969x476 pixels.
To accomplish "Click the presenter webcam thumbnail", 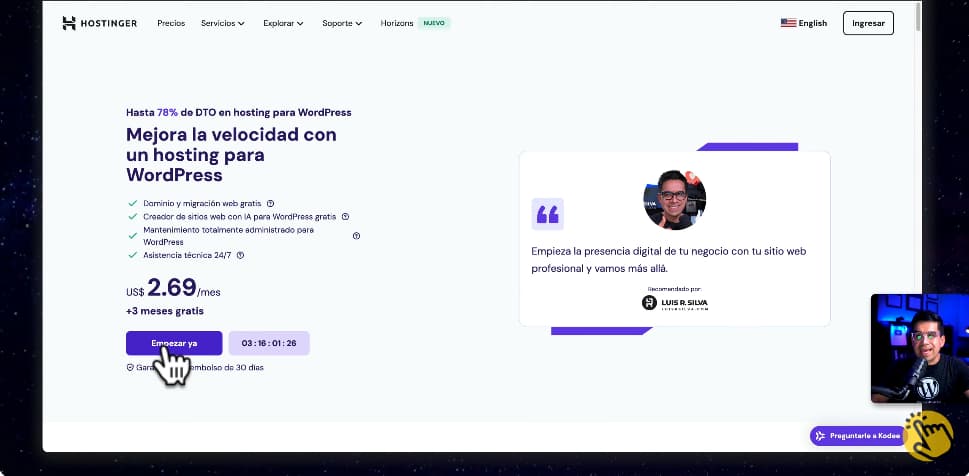I will tap(920, 349).
